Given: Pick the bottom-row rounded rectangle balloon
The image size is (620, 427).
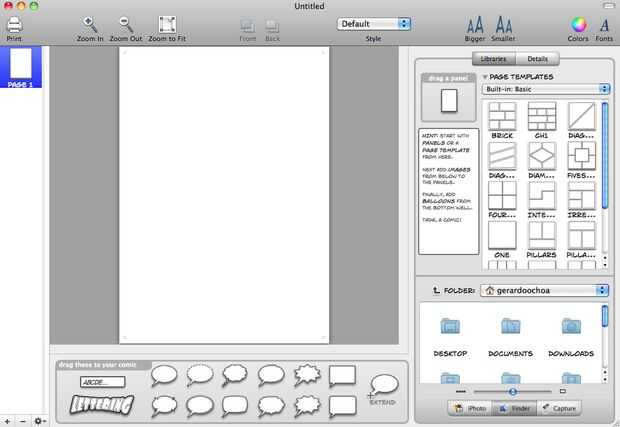Looking at the screenshot, I should coord(235,406).
